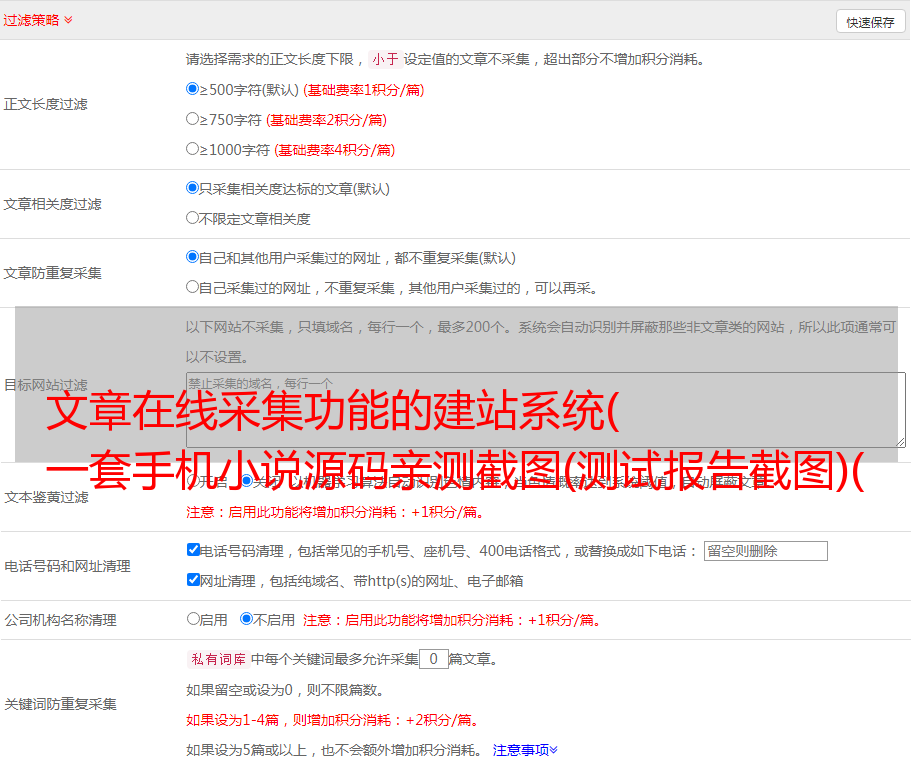Click the 留空则删除 replacement phone field
Image resolution: width=912 pixels, height=768 pixels.
pos(765,551)
